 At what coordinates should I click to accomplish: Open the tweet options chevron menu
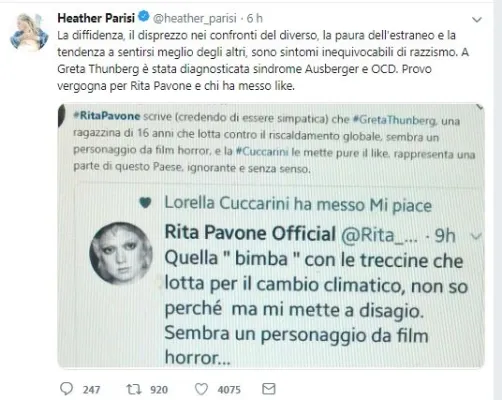[x=477, y=20]
